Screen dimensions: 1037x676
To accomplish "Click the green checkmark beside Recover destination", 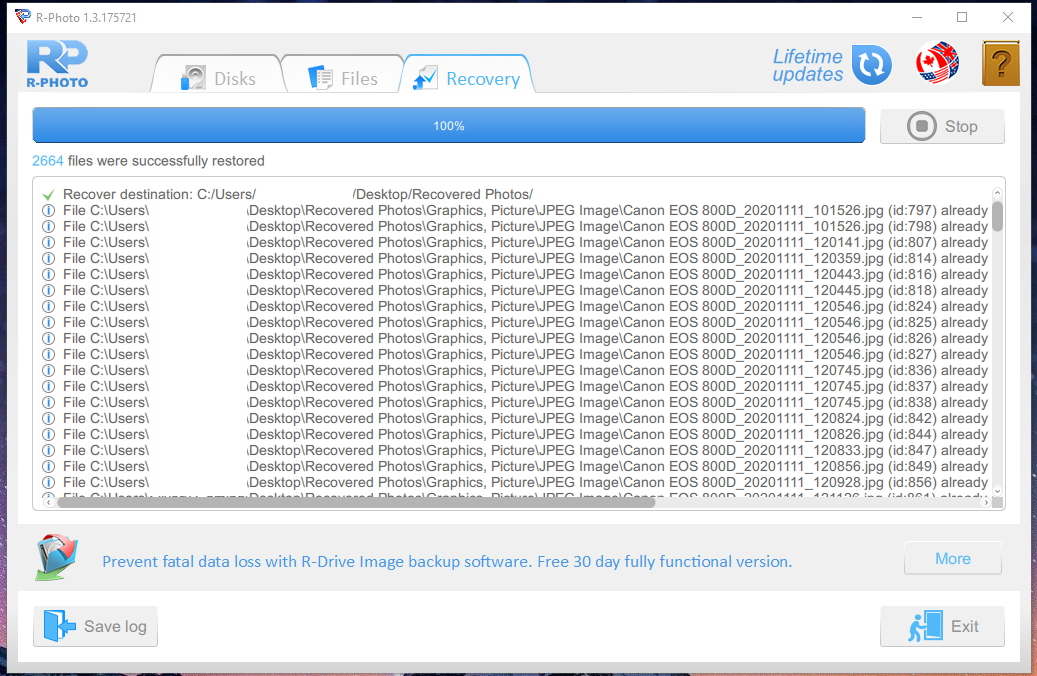I will [x=48, y=194].
